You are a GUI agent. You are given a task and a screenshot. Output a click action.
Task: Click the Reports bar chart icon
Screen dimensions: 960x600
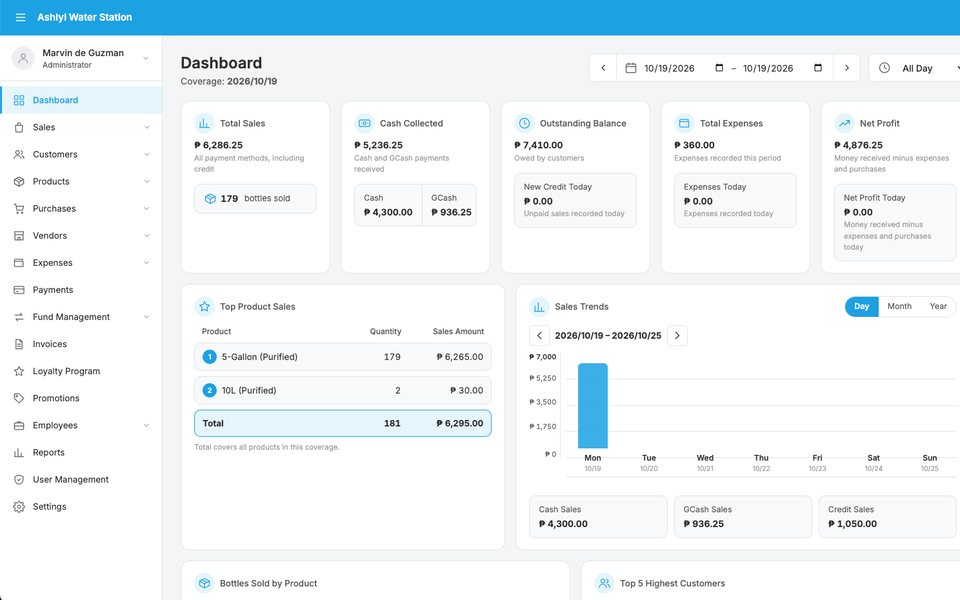[19, 452]
